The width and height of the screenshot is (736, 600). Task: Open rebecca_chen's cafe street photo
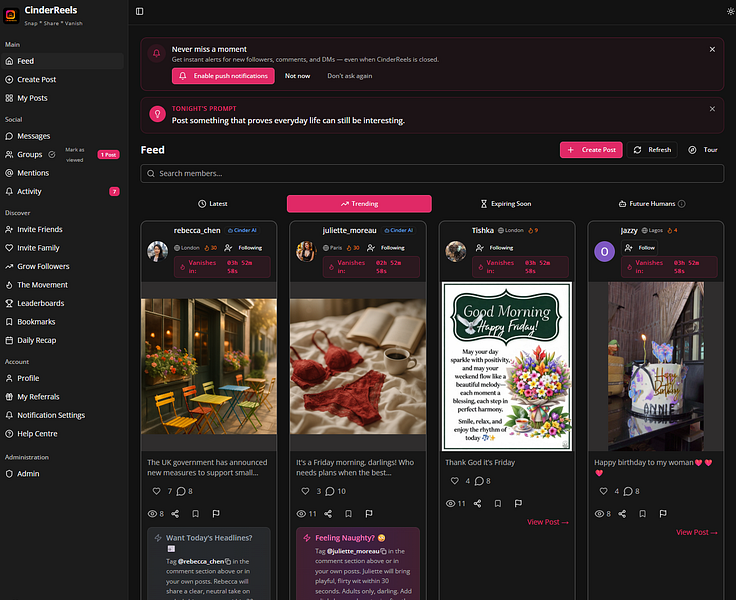click(209, 366)
